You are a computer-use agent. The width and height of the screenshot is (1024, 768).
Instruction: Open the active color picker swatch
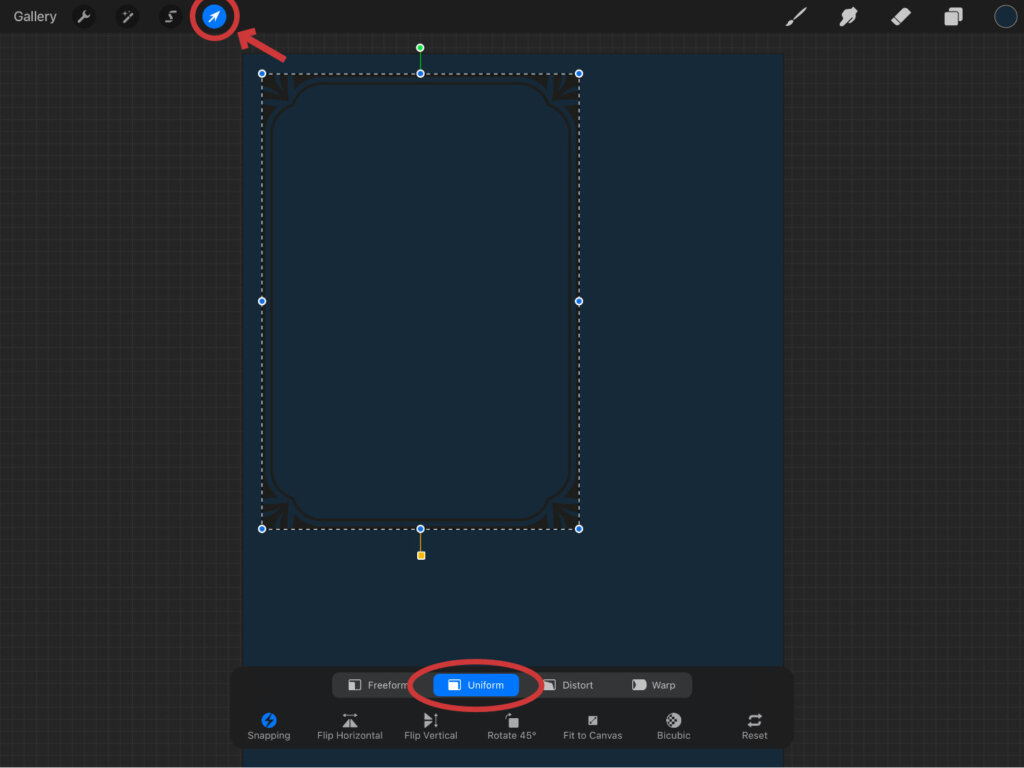[1005, 17]
